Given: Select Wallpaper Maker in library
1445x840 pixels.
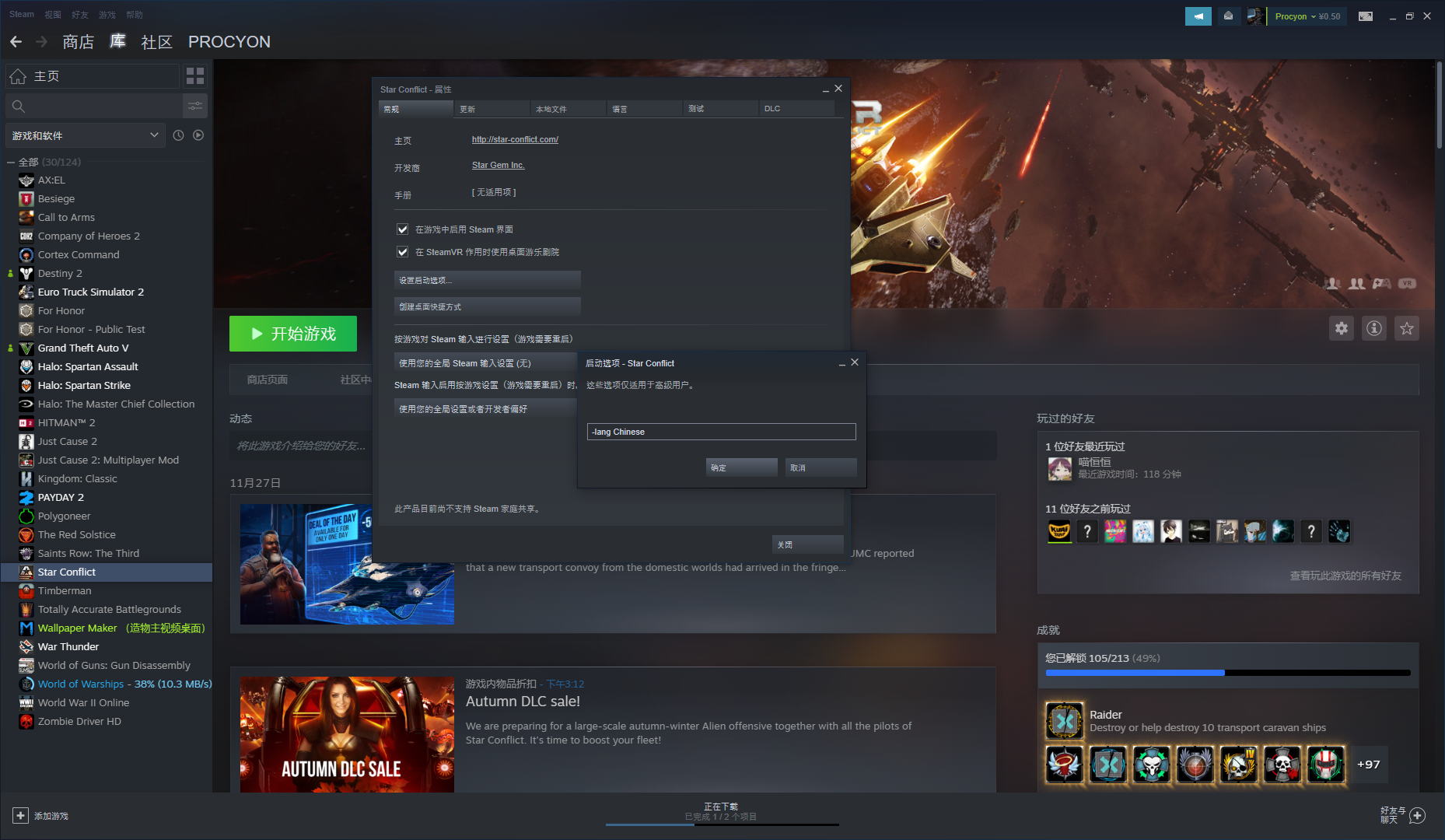Looking at the screenshot, I should click(x=121, y=628).
